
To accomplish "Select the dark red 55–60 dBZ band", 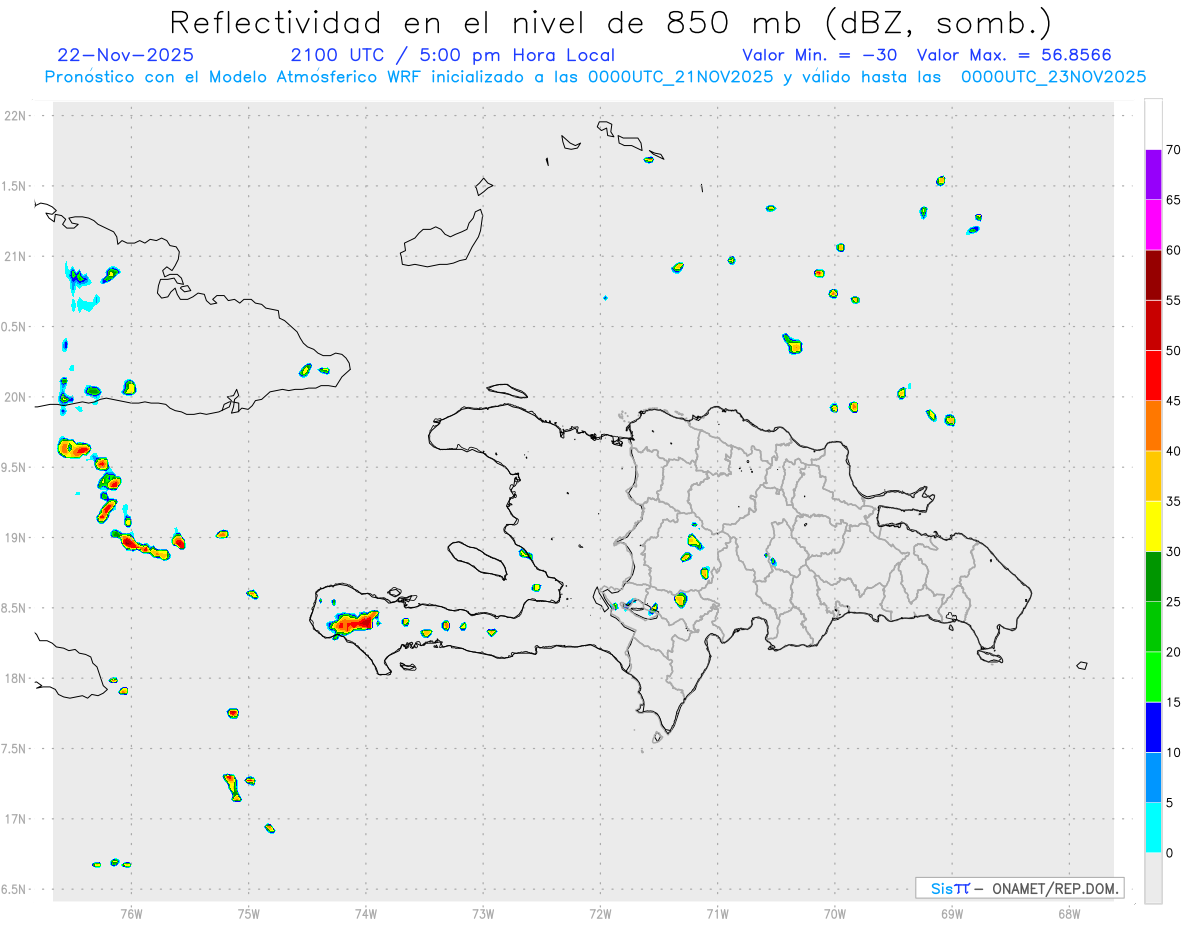I will click(1153, 275).
